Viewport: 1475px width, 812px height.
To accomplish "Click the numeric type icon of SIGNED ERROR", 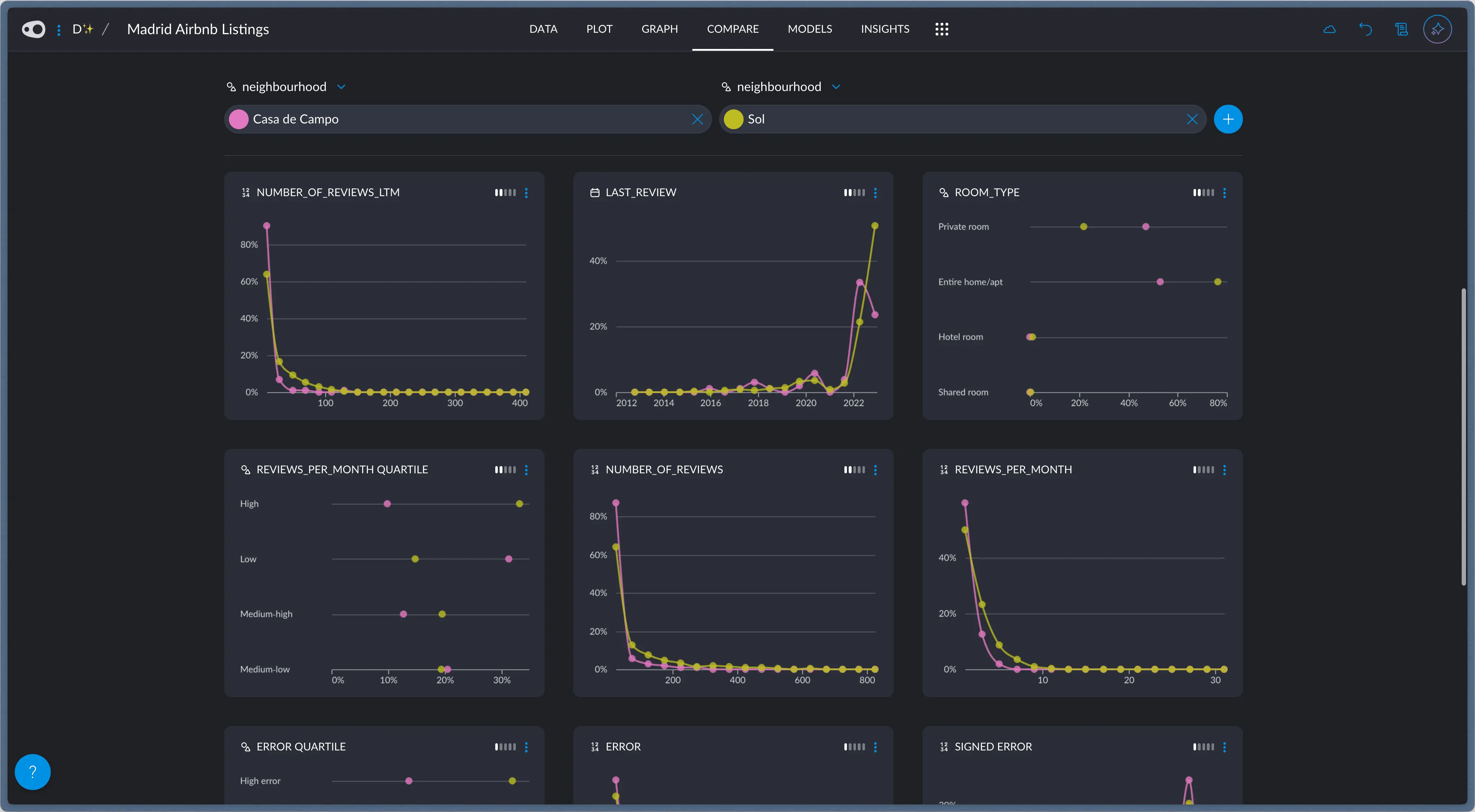I will coord(944,747).
